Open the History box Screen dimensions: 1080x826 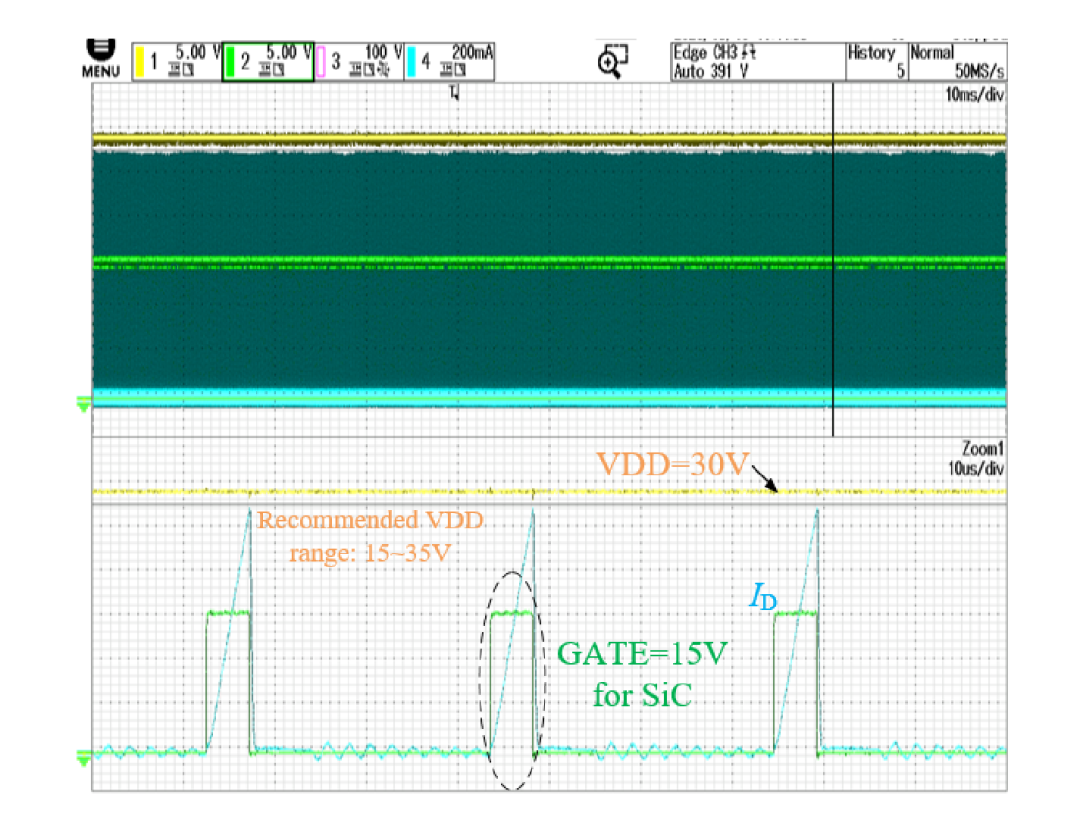pyautogui.click(x=877, y=61)
